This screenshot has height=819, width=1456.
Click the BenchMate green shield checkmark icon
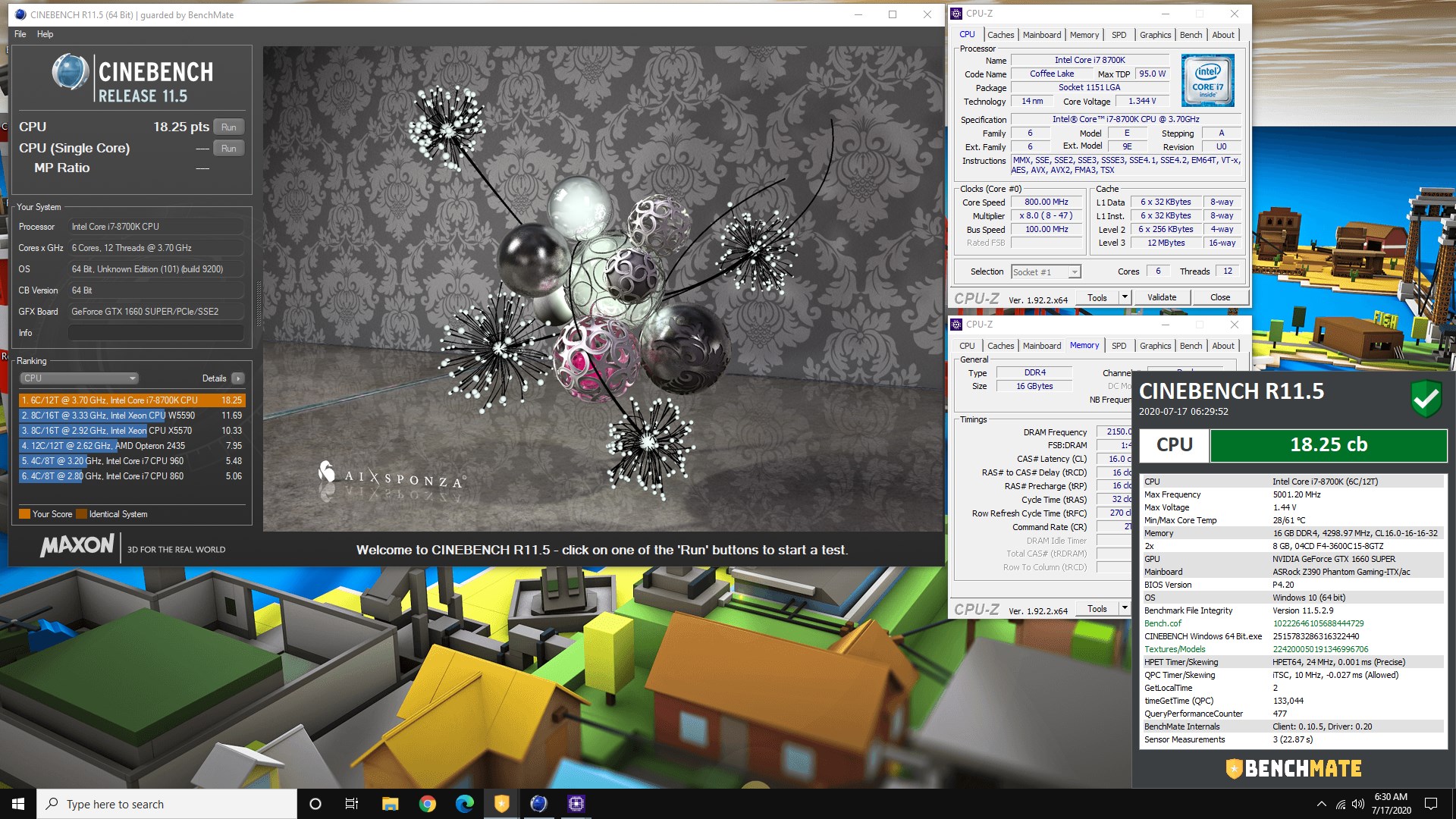(x=1426, y=398)
